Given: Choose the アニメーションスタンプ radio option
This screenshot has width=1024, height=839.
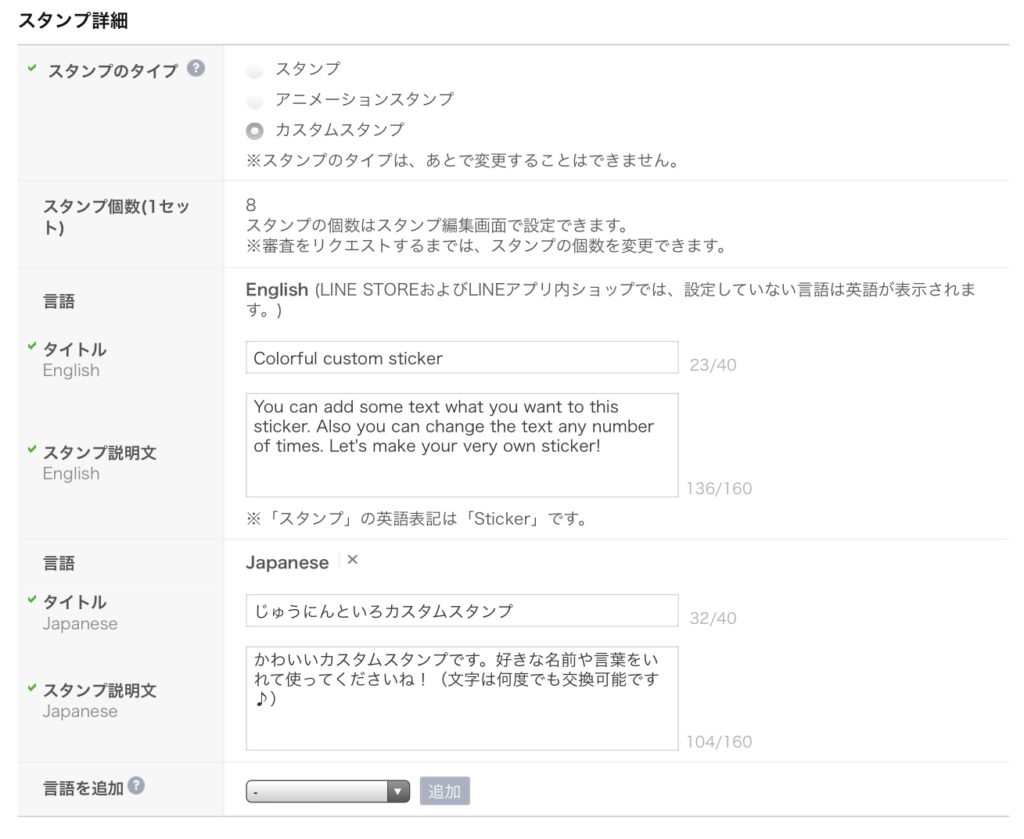Looking at the screenshot, I should point(255,101).
